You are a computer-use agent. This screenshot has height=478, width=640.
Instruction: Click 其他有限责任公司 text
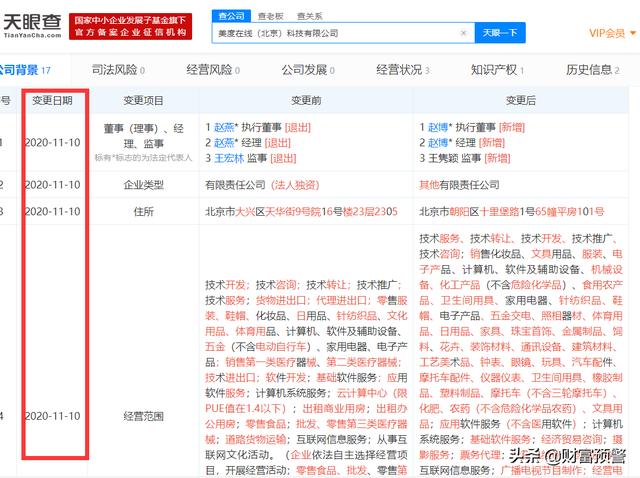click(459, 185)
